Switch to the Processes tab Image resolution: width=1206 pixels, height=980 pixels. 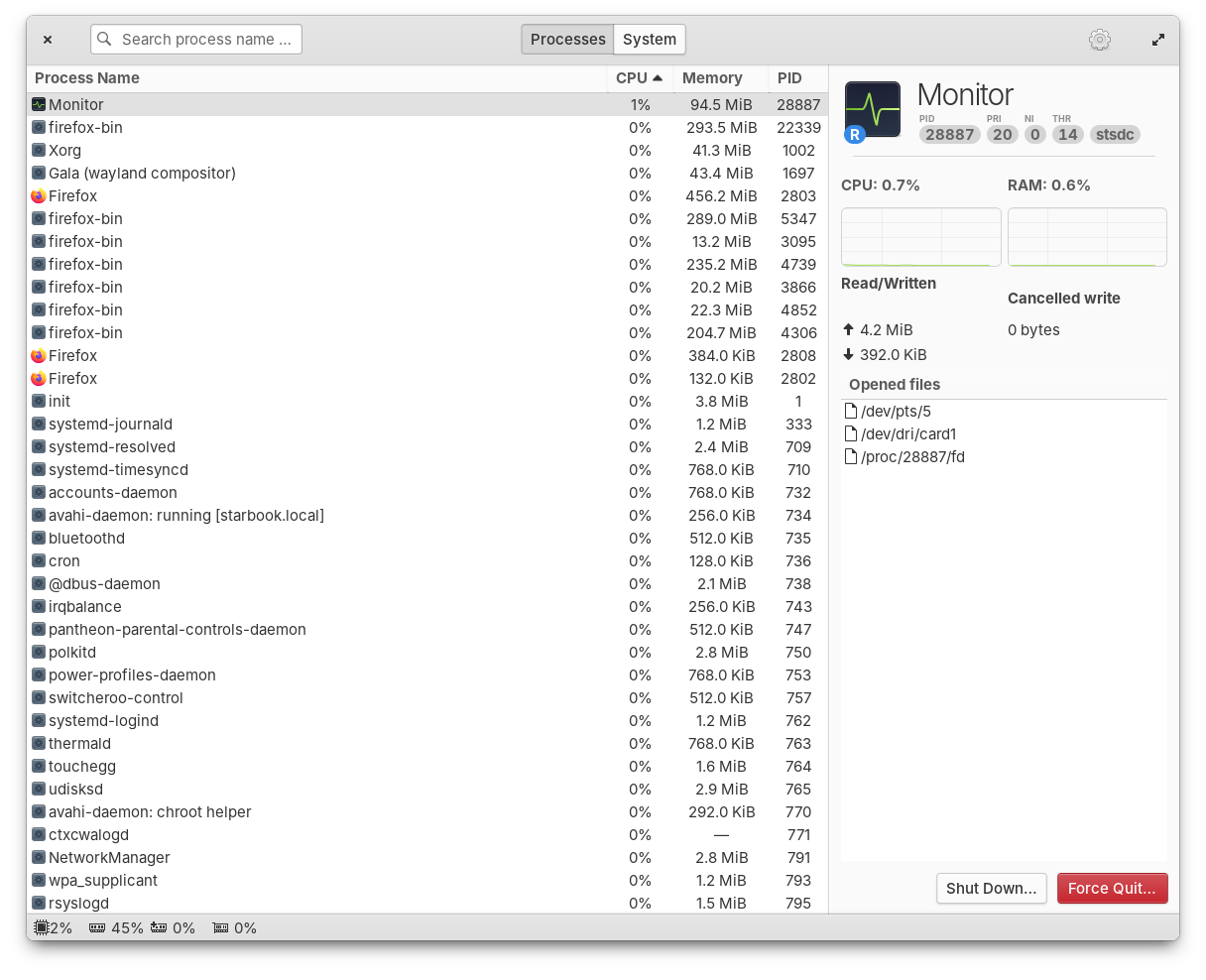coord(566,39)
